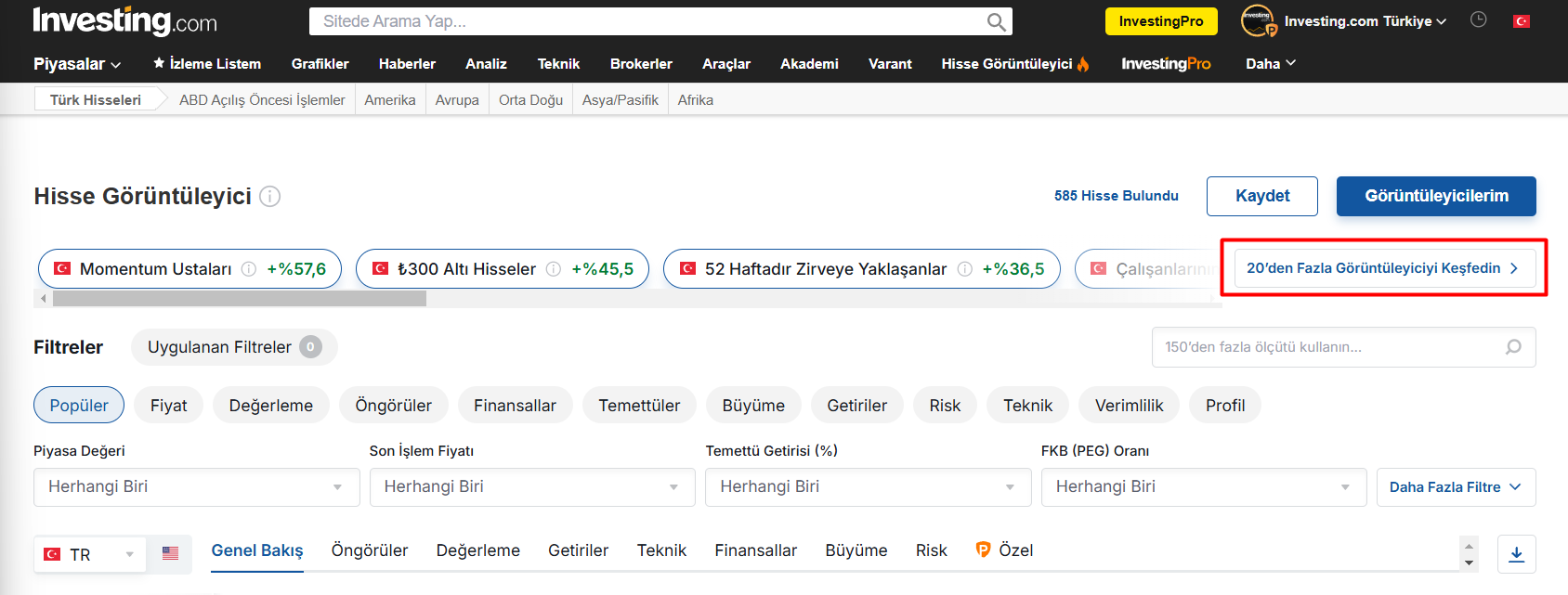Go to Amerika submenu
1568x595 pixels.
click(390, 99)
